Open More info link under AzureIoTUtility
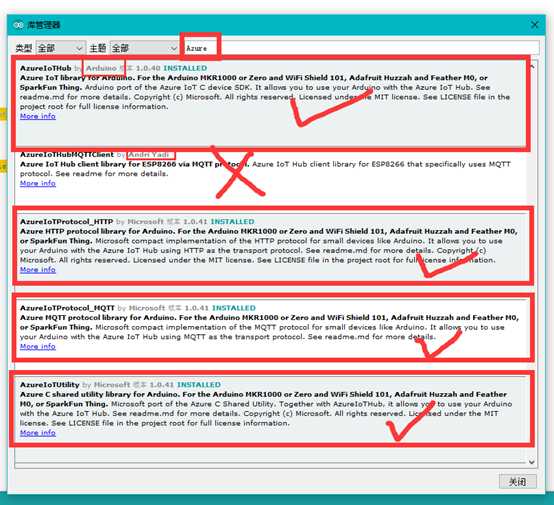The width and height of the screenshot is (554, 505). tap(38, 433)
